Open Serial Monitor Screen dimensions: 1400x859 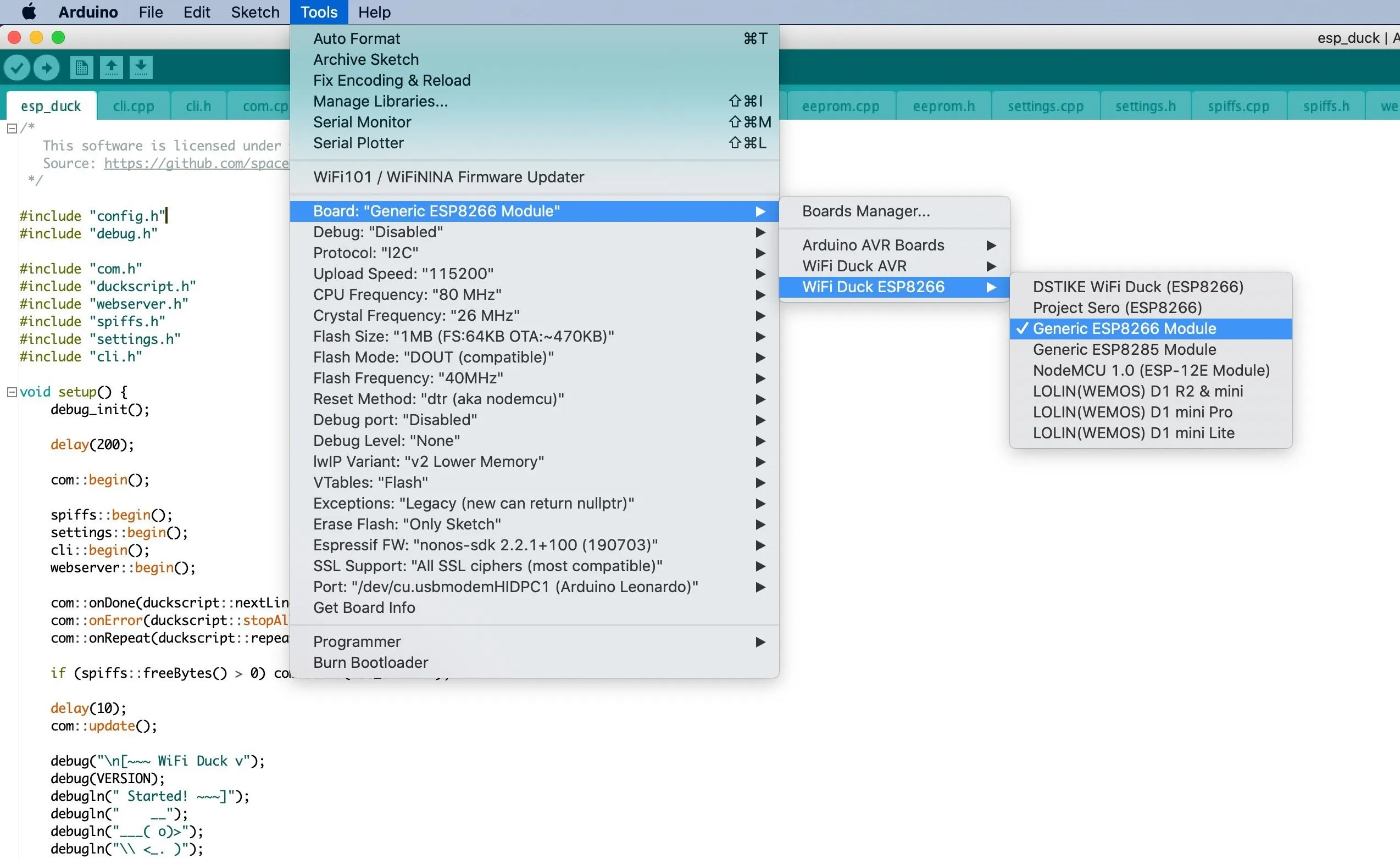(534, 122)
